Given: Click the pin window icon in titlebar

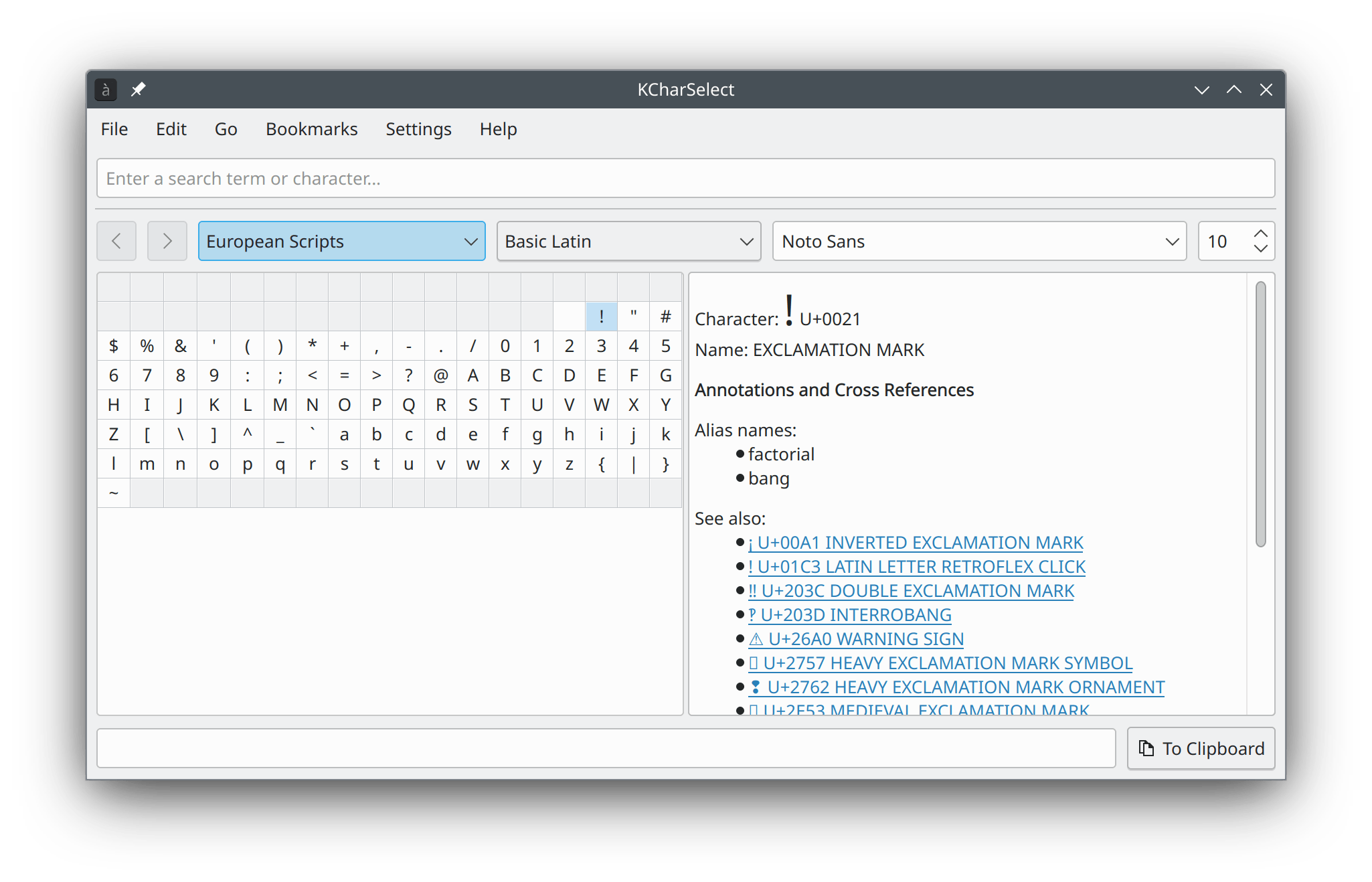Looking at the screenshot, I should [x=139, y=89].
